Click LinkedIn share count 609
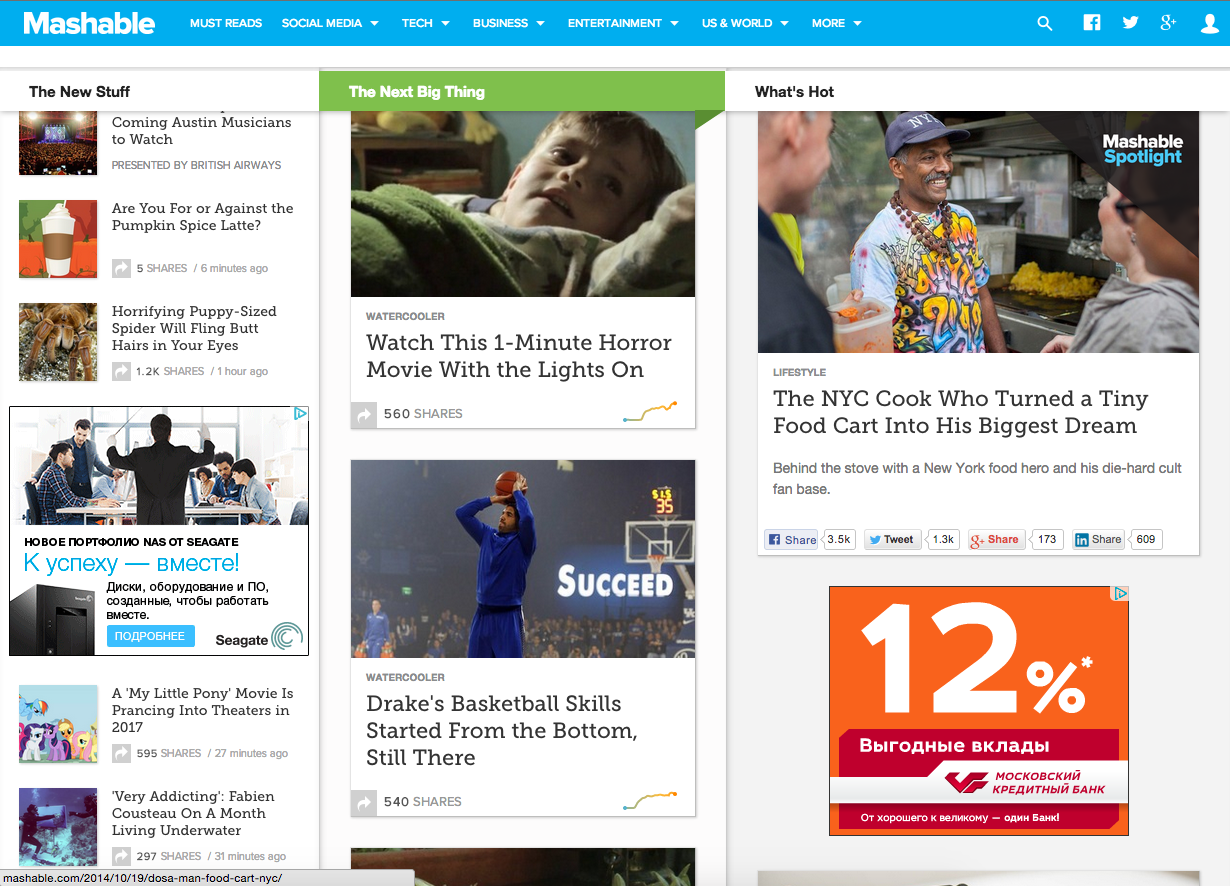This screenshot has height=886, width=1230. tap(1146, 539)
